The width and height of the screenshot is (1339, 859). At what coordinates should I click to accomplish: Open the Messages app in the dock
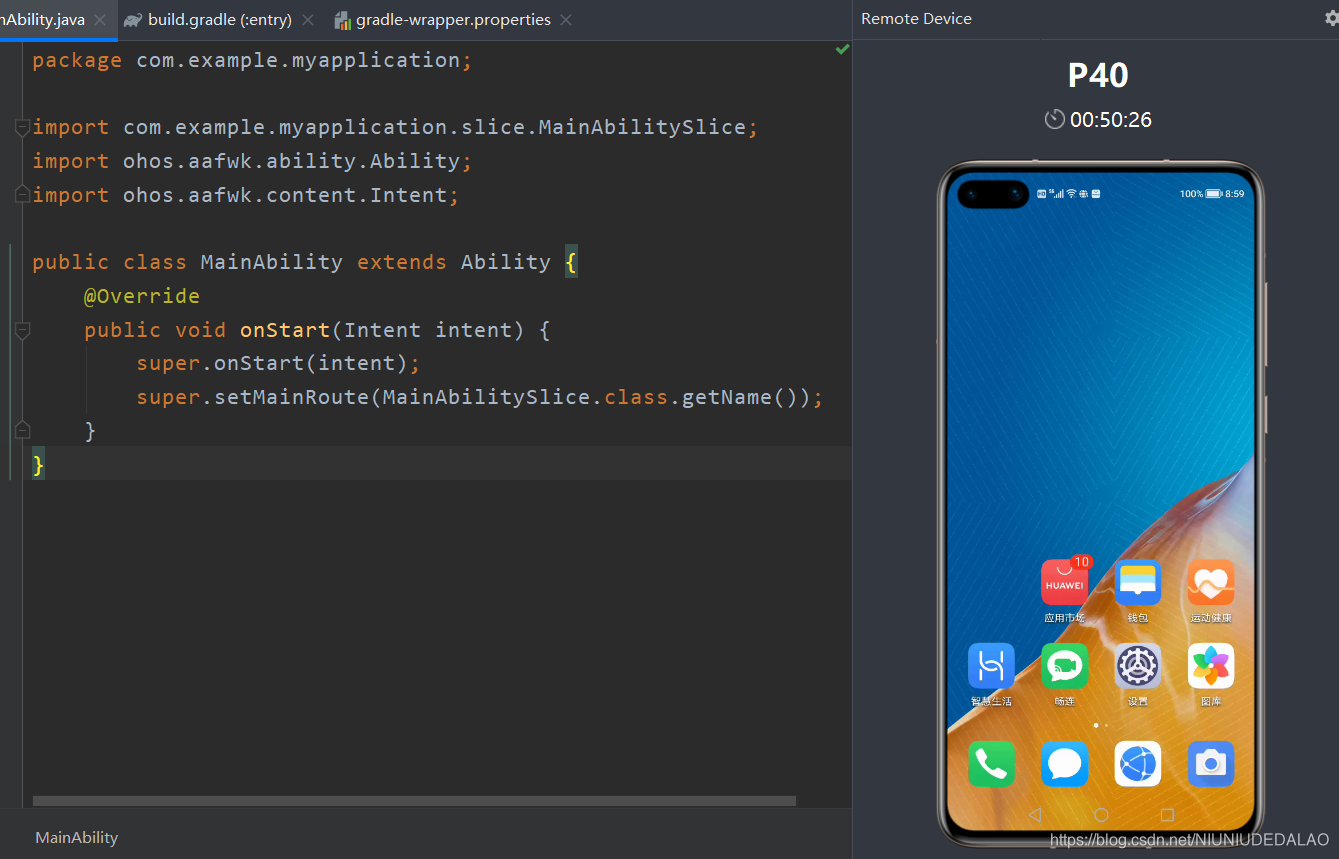pyautogui.click(x=1064, y=764)
